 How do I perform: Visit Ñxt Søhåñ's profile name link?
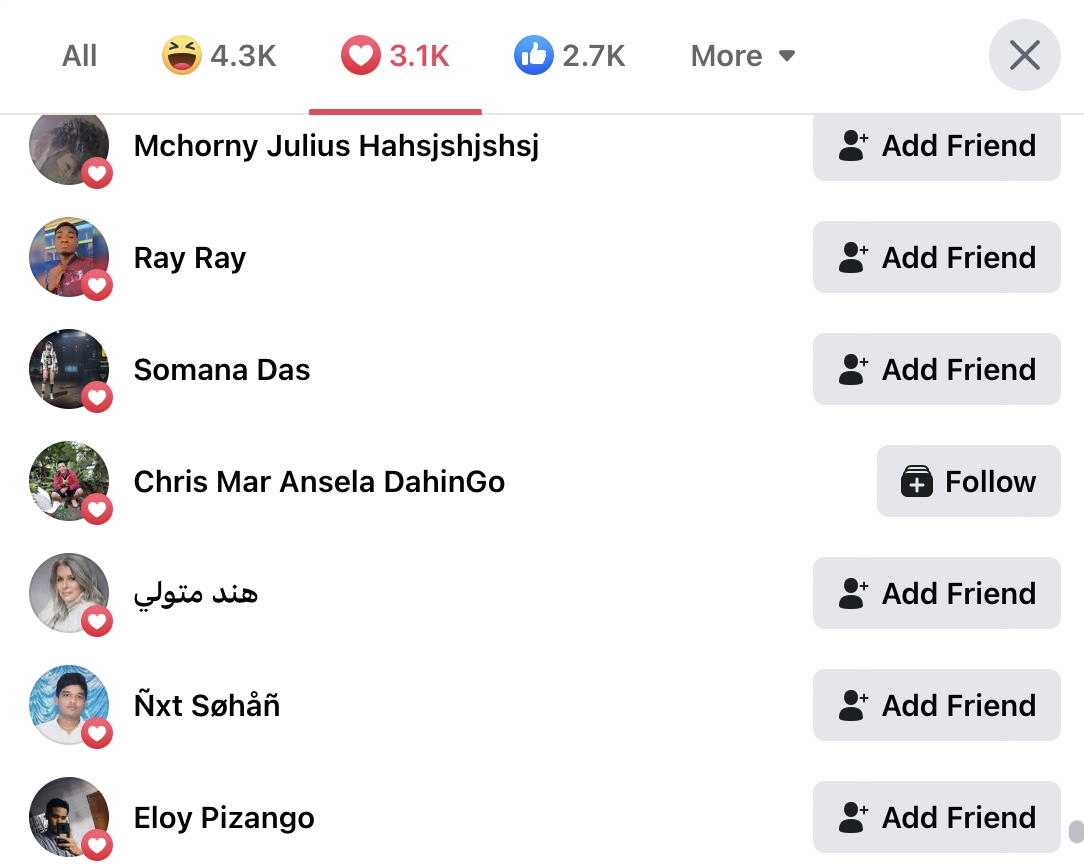tap(207, 705)
